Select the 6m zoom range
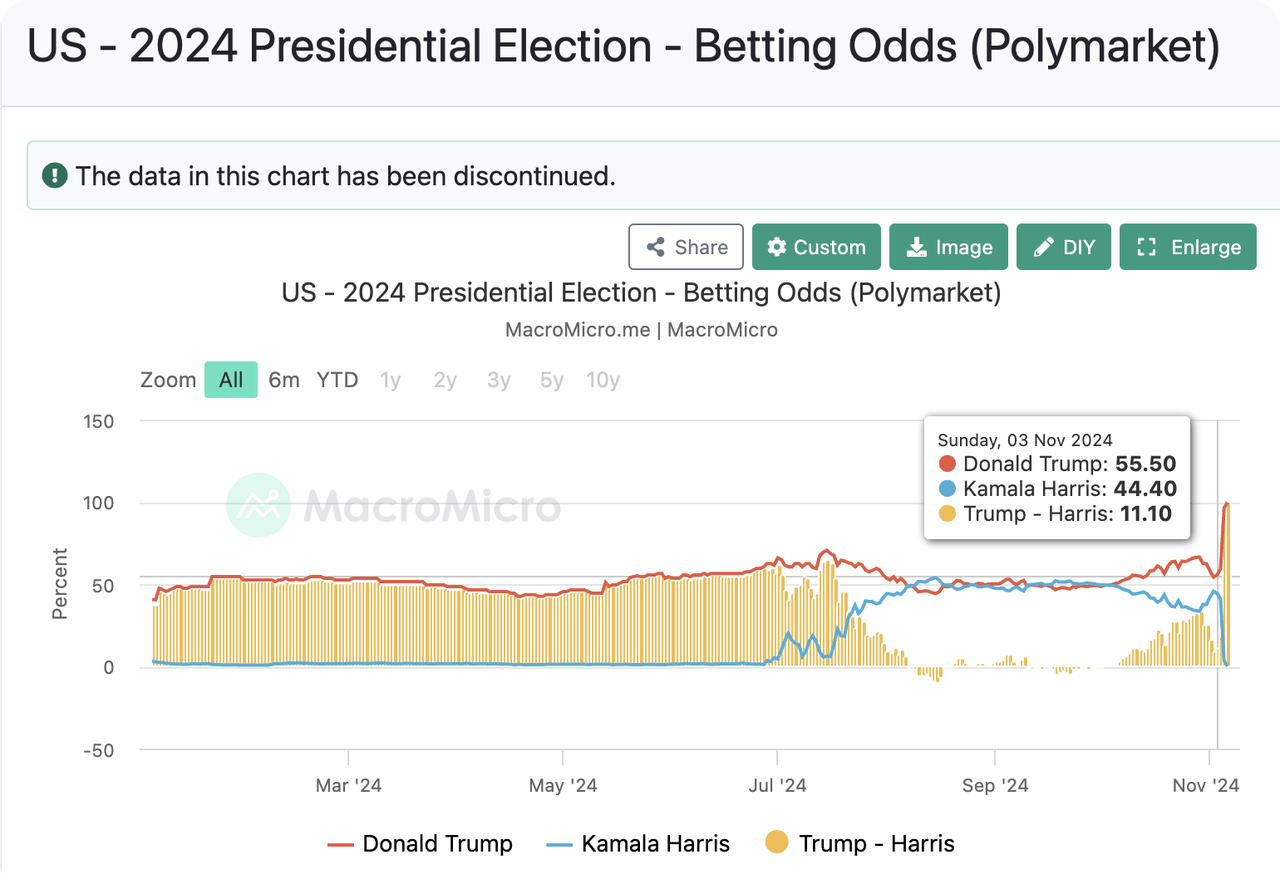The height and width of the screenshot is (894, 1280). (284, 380)
